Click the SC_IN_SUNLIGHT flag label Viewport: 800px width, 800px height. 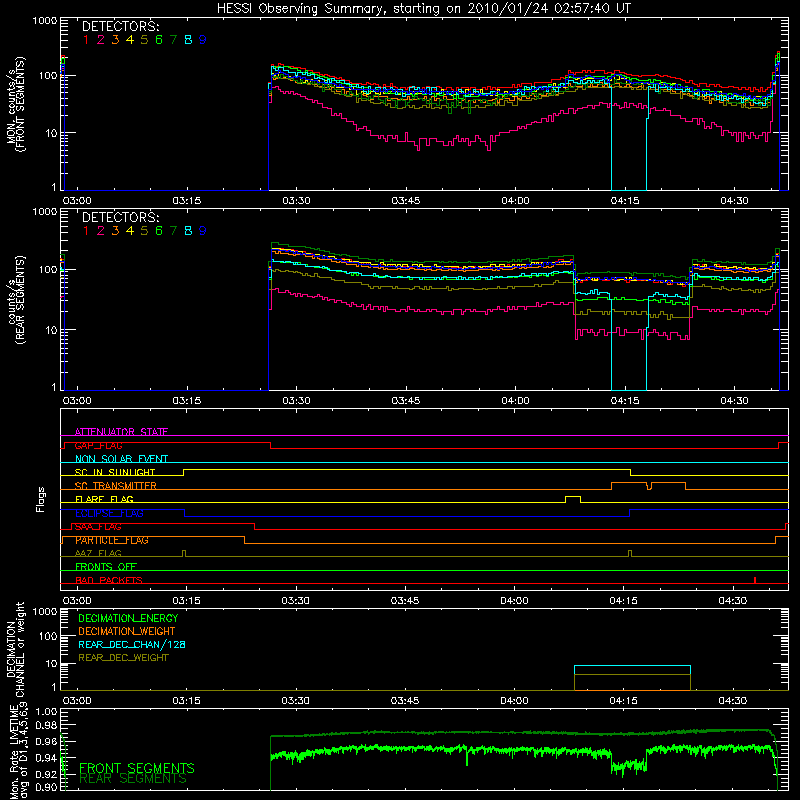(x=115, y=472)
